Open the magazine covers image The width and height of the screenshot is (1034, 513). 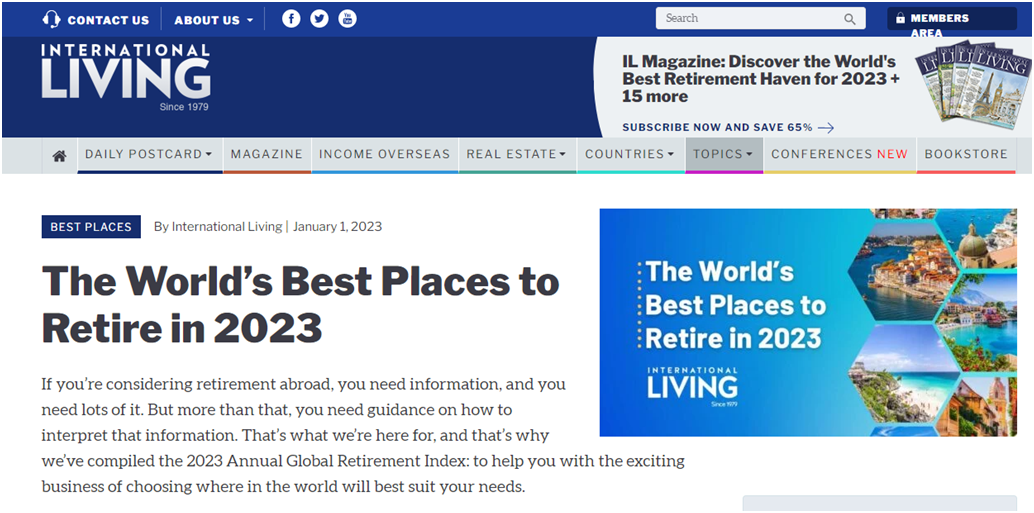coord(971,83)
